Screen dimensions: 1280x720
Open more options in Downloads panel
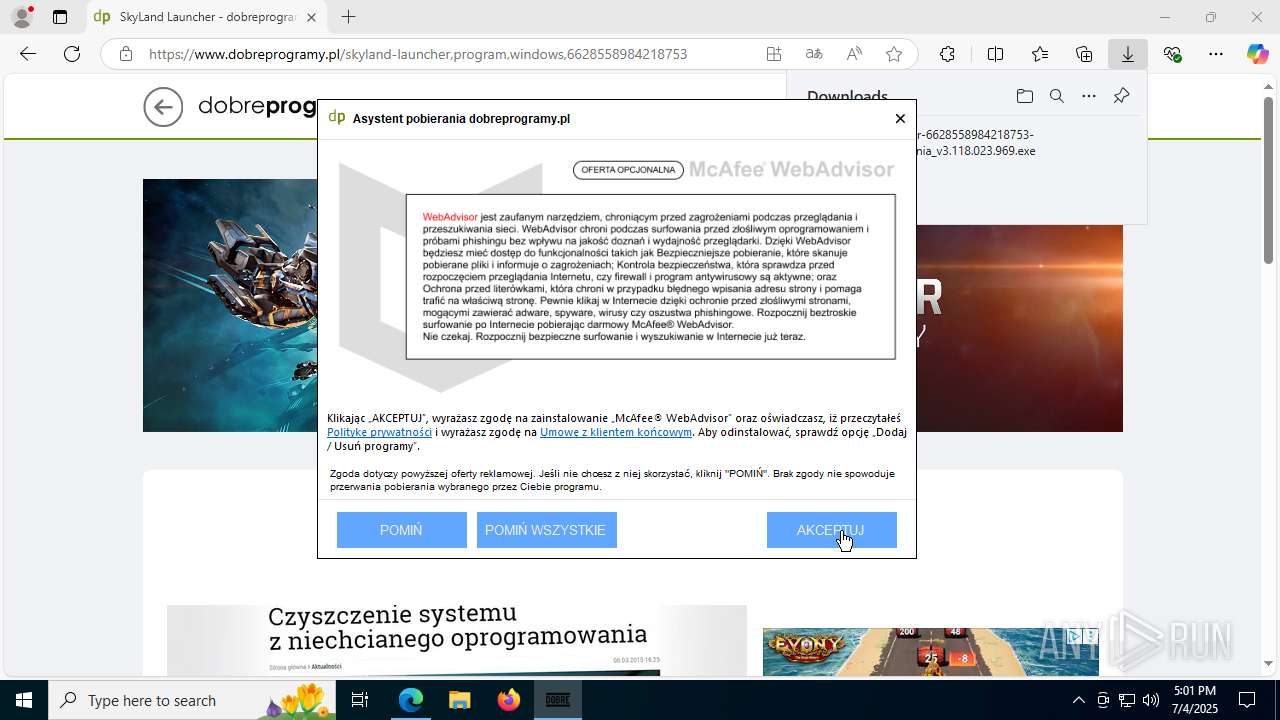tap(1089, 96)
